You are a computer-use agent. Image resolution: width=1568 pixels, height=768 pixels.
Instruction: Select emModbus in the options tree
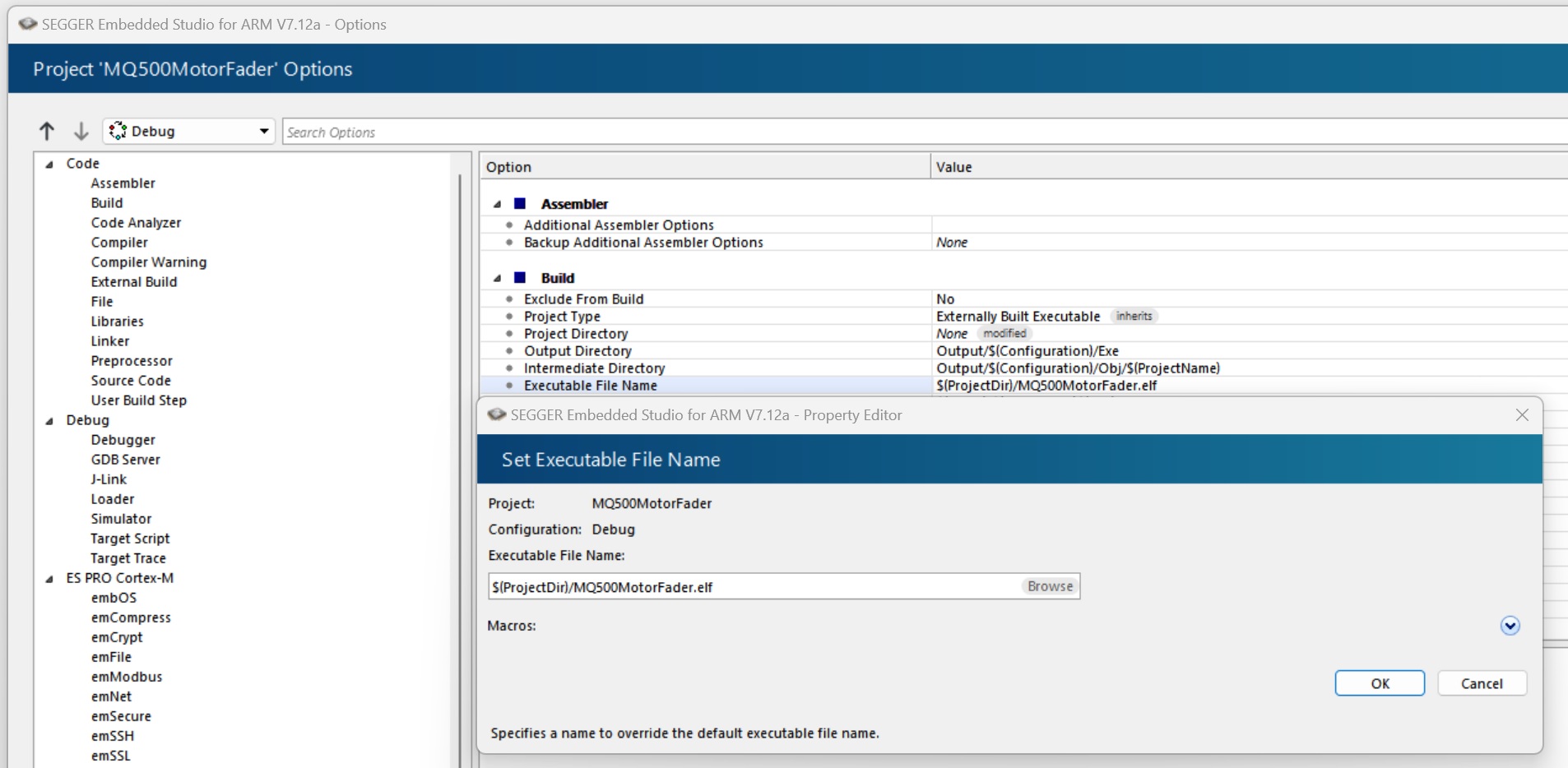click(x=127, y=677)
